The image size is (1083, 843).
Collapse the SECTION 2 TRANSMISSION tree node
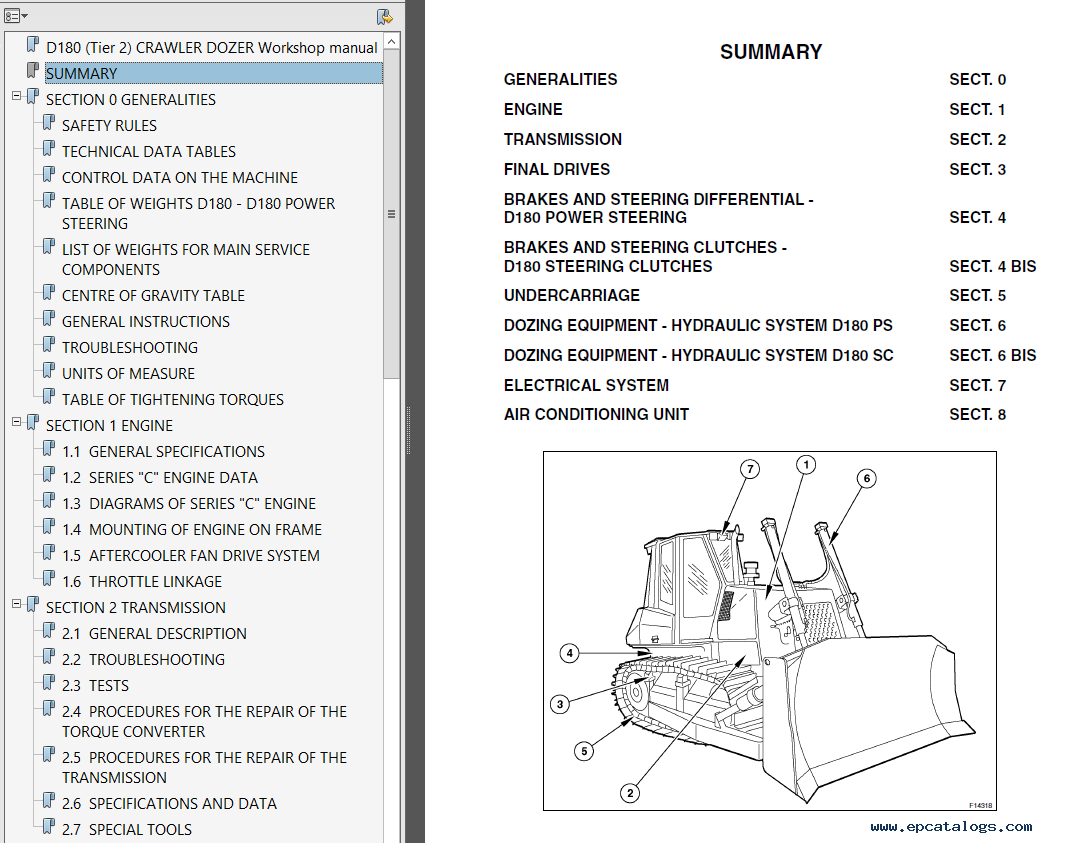[x=17, y=604]
